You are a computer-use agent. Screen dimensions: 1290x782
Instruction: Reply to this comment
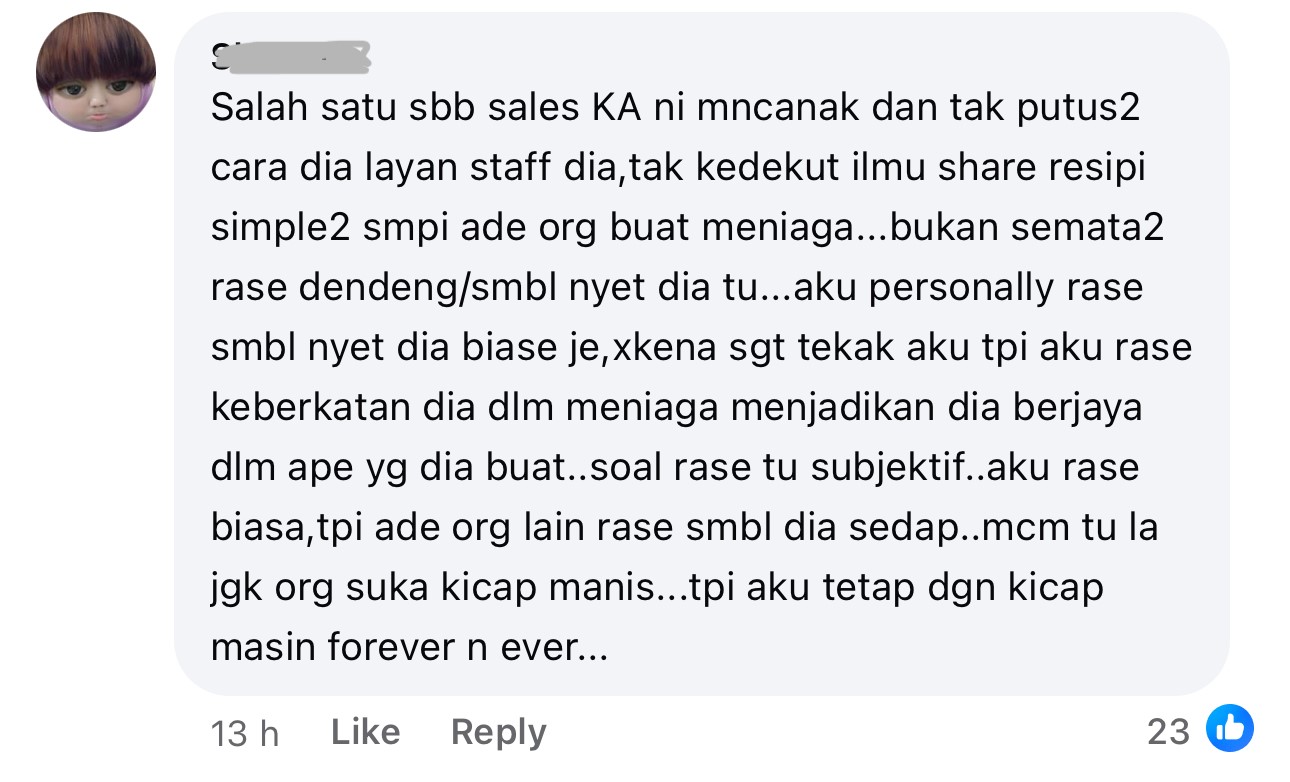[x=498, y=733]
